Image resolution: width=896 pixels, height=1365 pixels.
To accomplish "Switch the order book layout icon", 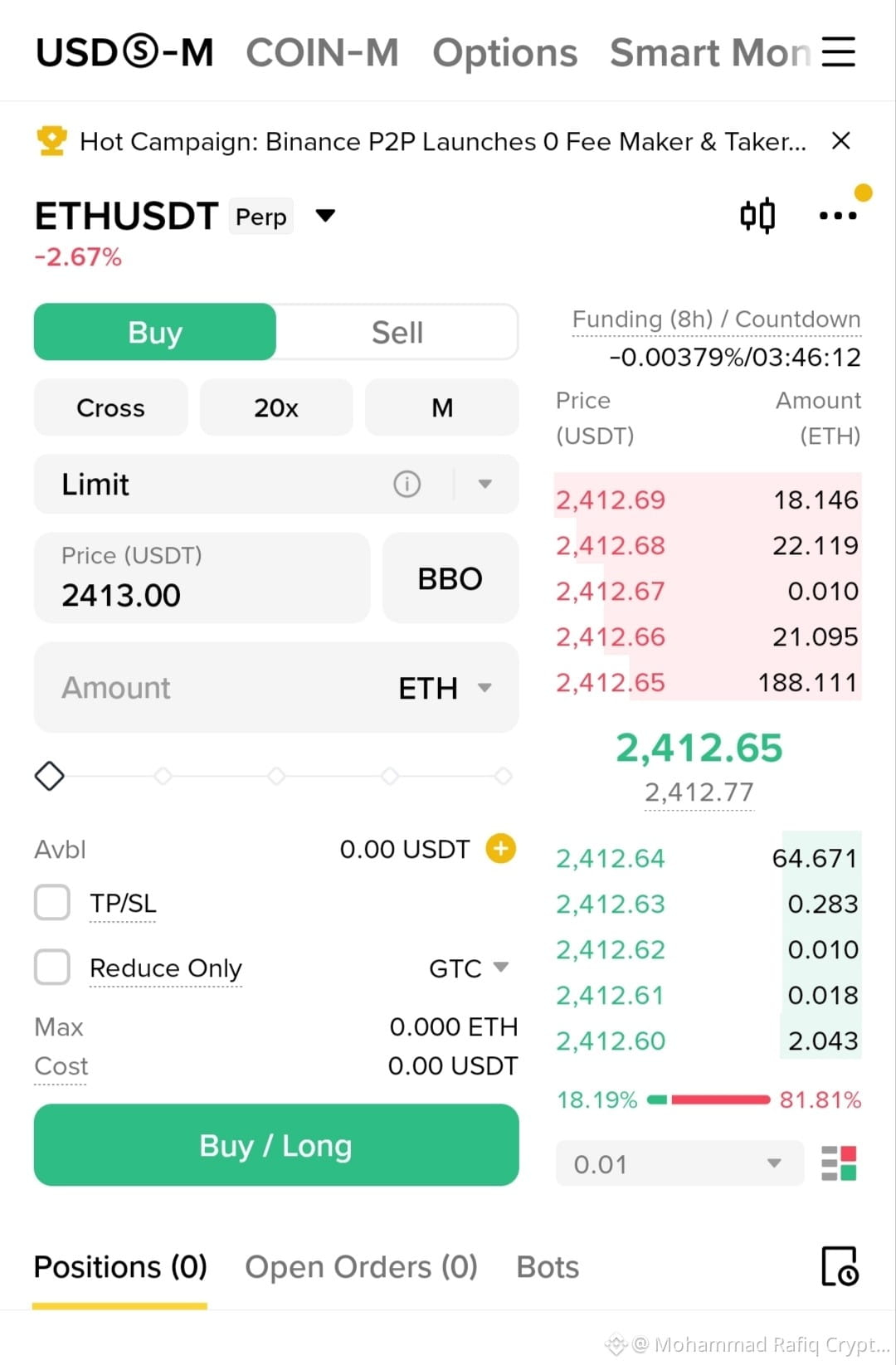I will pos(839,1163).
